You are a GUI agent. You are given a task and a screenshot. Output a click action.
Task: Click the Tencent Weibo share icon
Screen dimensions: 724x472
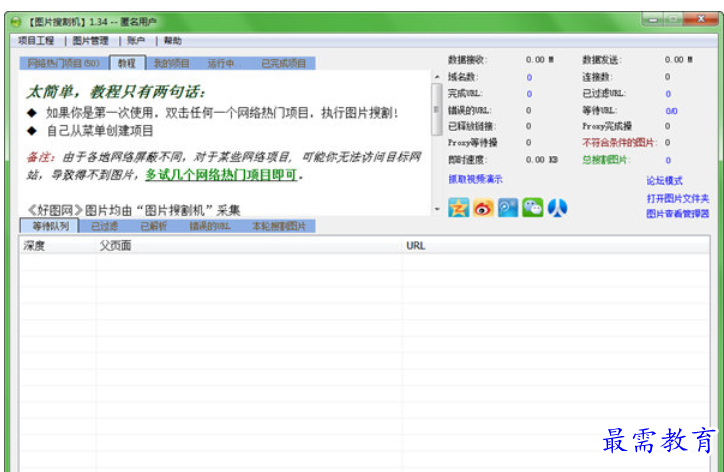508,207
